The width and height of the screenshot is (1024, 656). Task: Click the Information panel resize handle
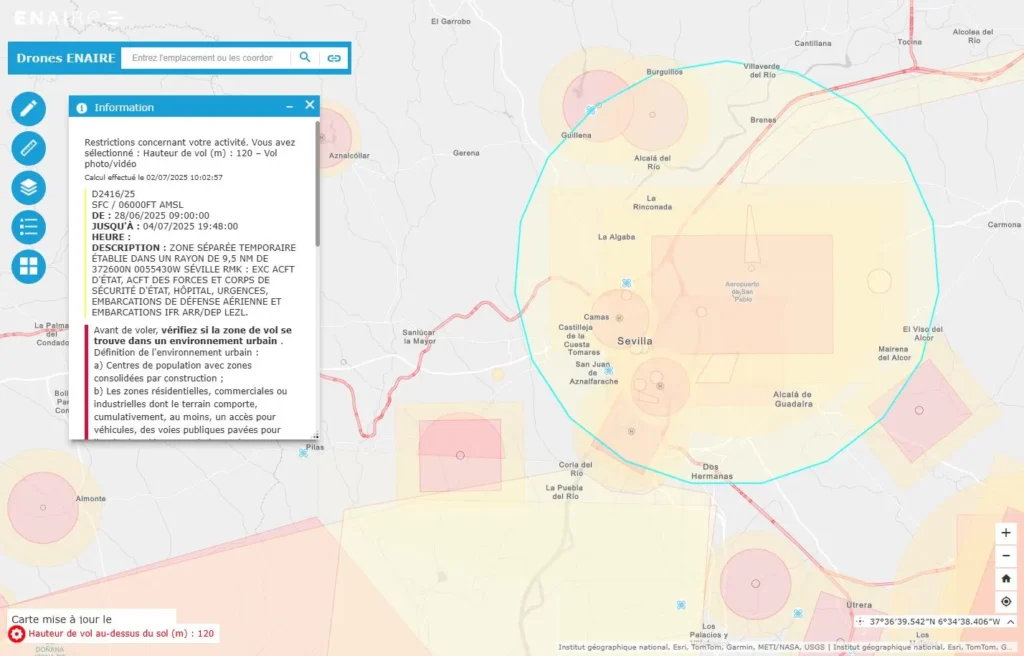point(315,435)
